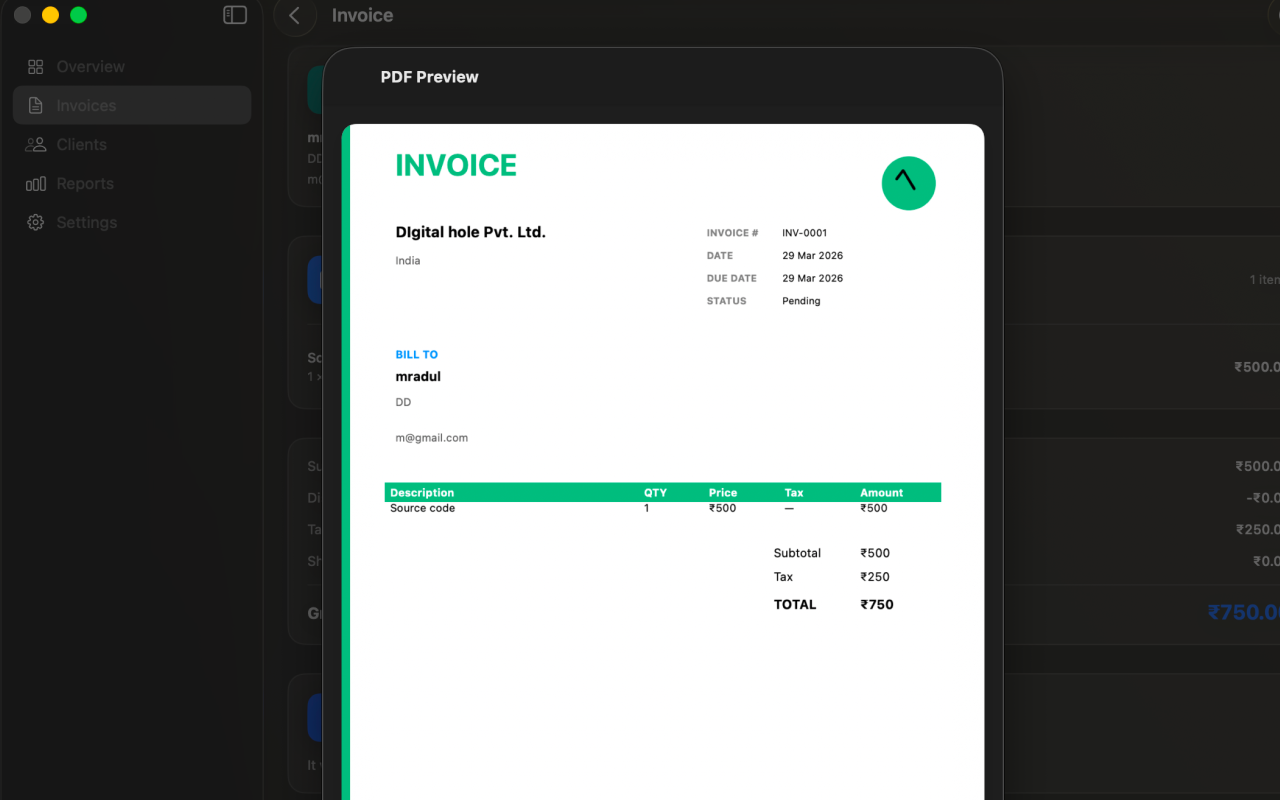Click the Tax ₹250 value
1280x800 pixels.
point(875,577)
